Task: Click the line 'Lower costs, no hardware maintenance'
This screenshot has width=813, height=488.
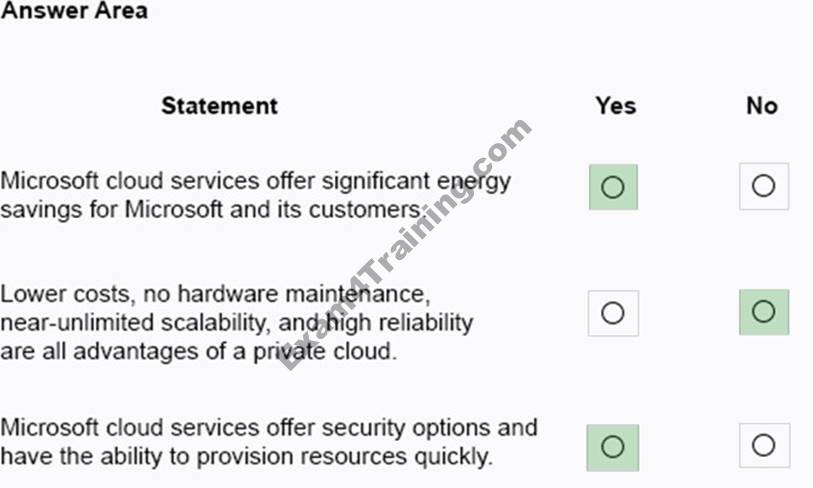Action: tap(215, 294)
